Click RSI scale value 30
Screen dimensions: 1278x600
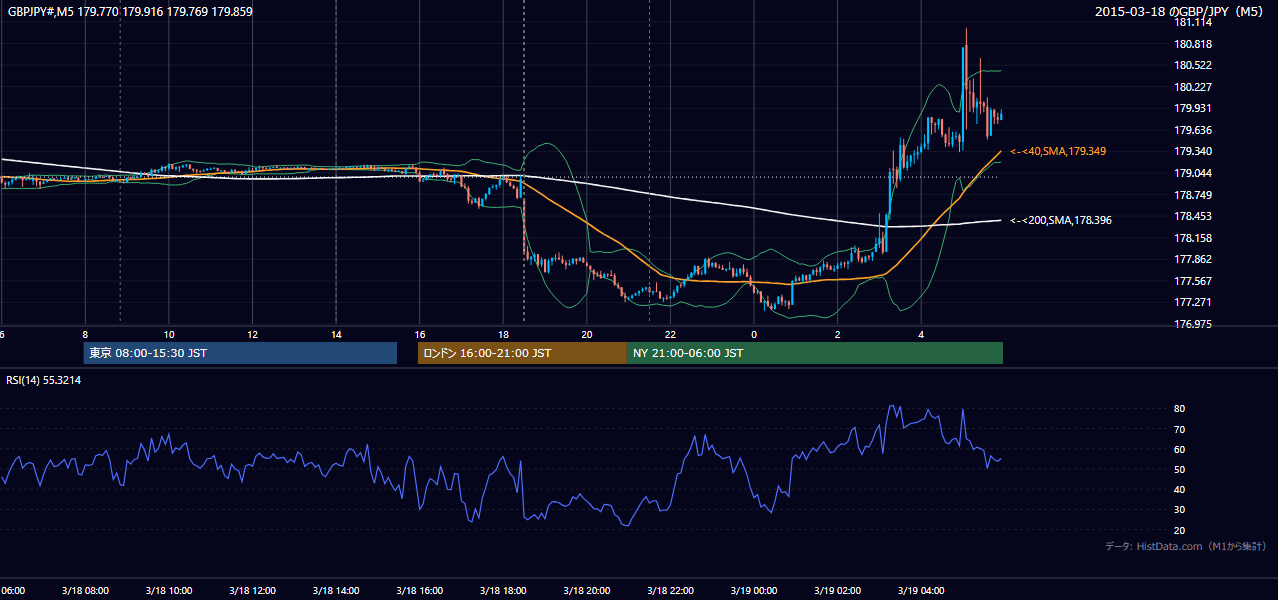pyautogui.click(x=1180, y=509)
